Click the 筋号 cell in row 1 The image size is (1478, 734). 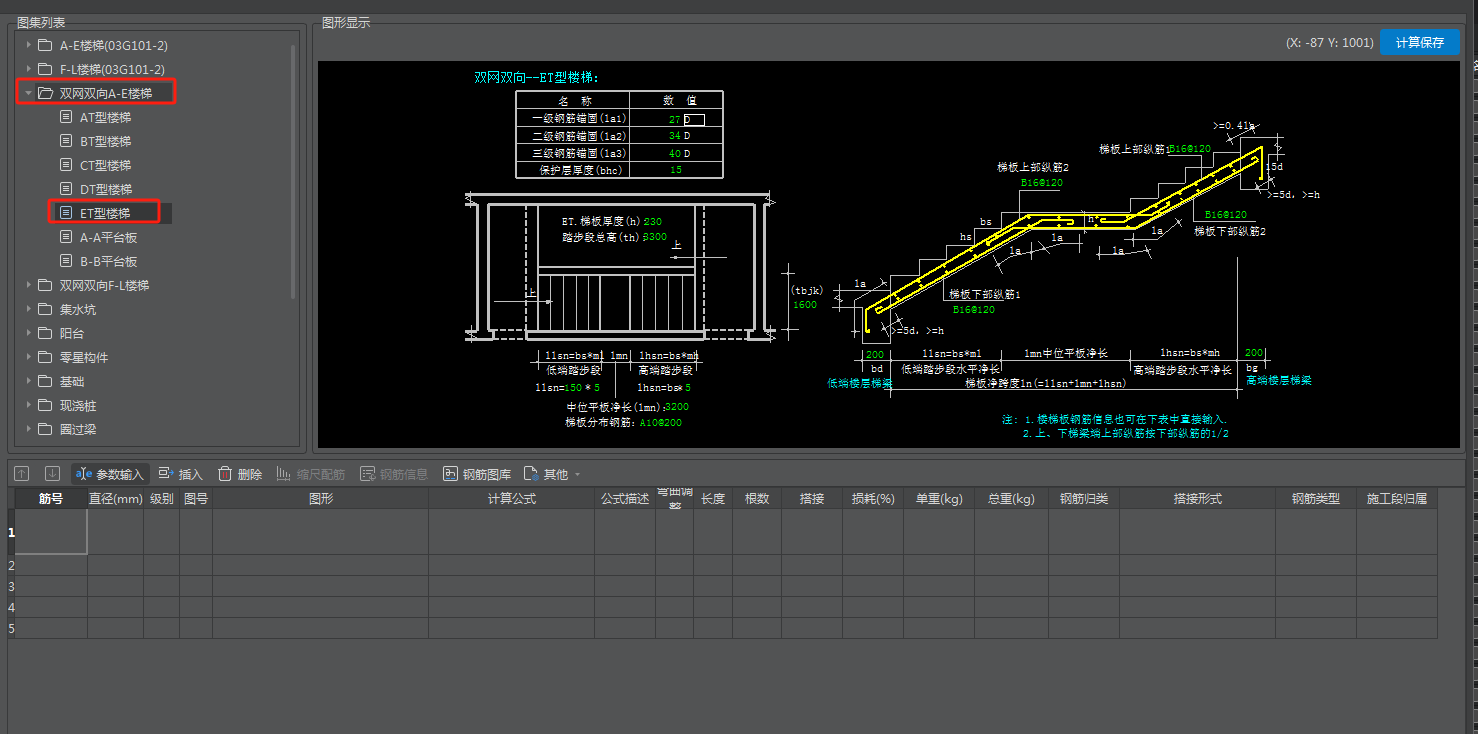pyautogui.click(x=51, y=532)
